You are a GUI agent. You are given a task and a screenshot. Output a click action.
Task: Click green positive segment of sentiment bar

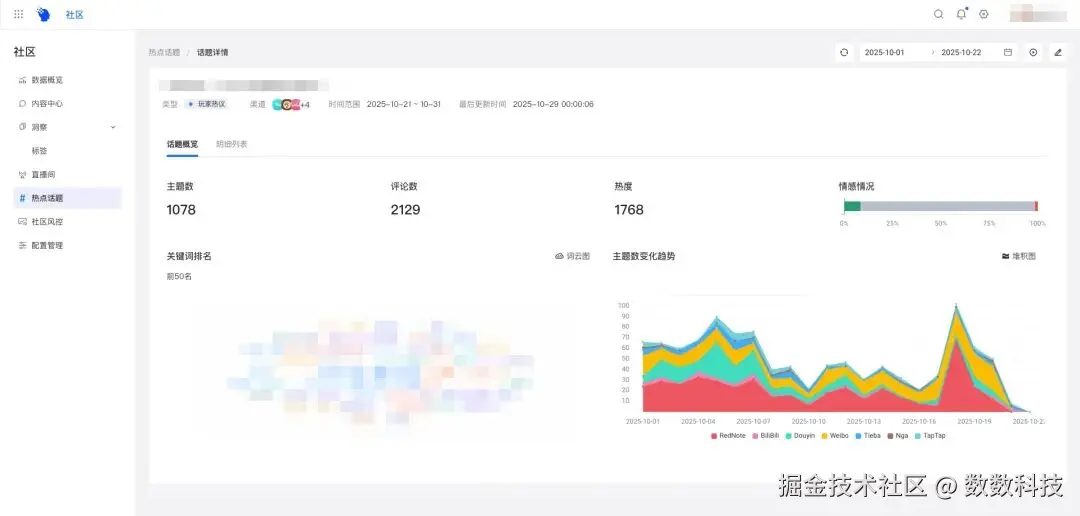853,206
